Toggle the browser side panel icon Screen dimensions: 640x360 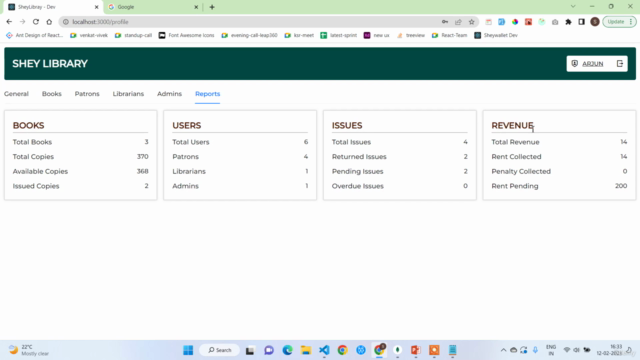[x=582, y=22]
